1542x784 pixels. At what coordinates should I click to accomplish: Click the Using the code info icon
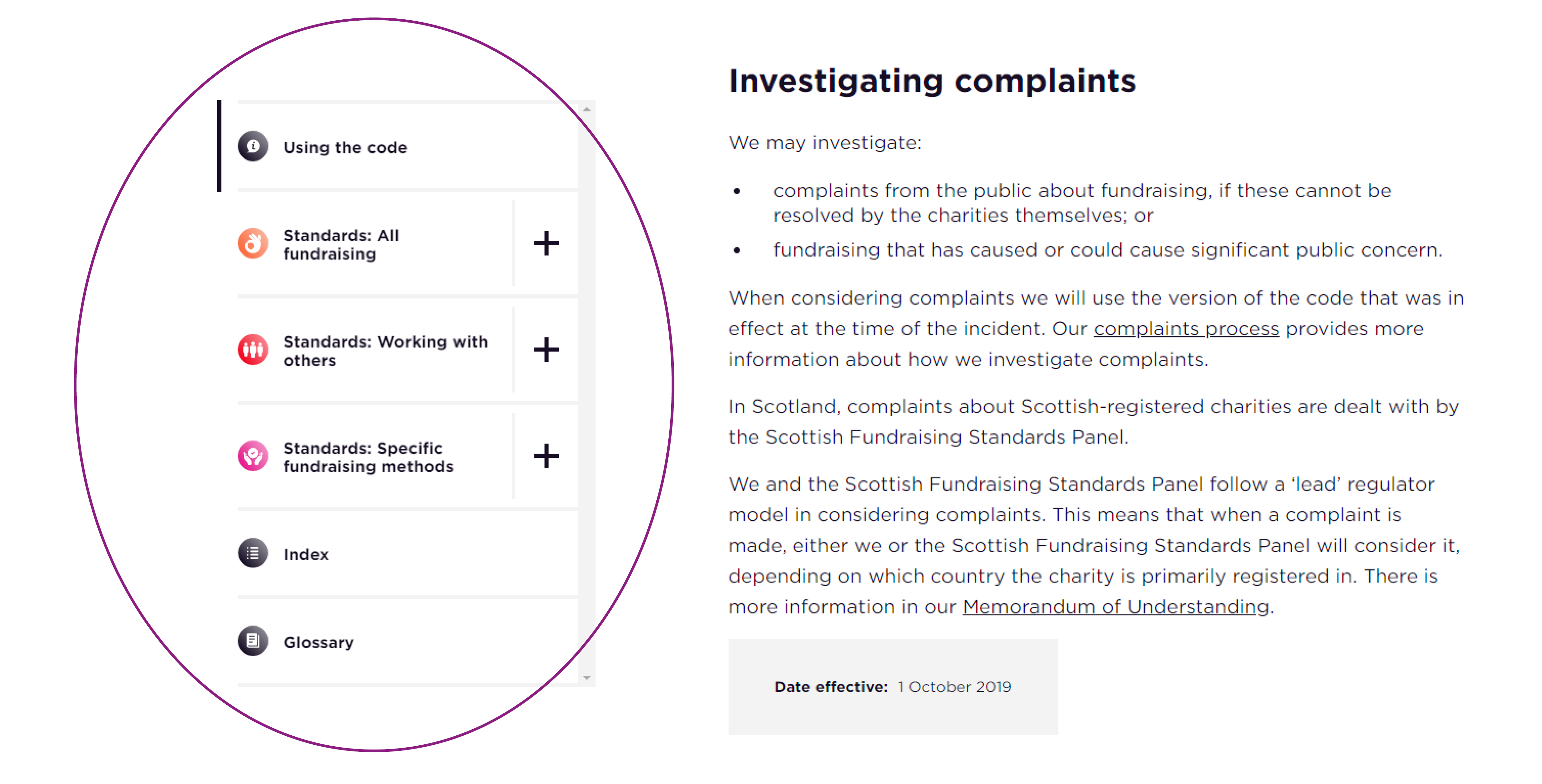point(253,147)
